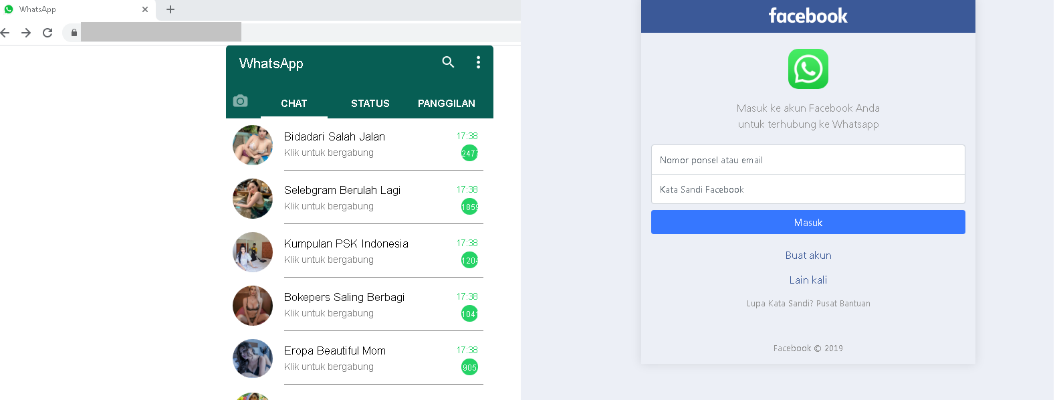Screen dimensions: 1055x400
Task: Open a new browser tab with plus icon
Action: tap(170, 9)
